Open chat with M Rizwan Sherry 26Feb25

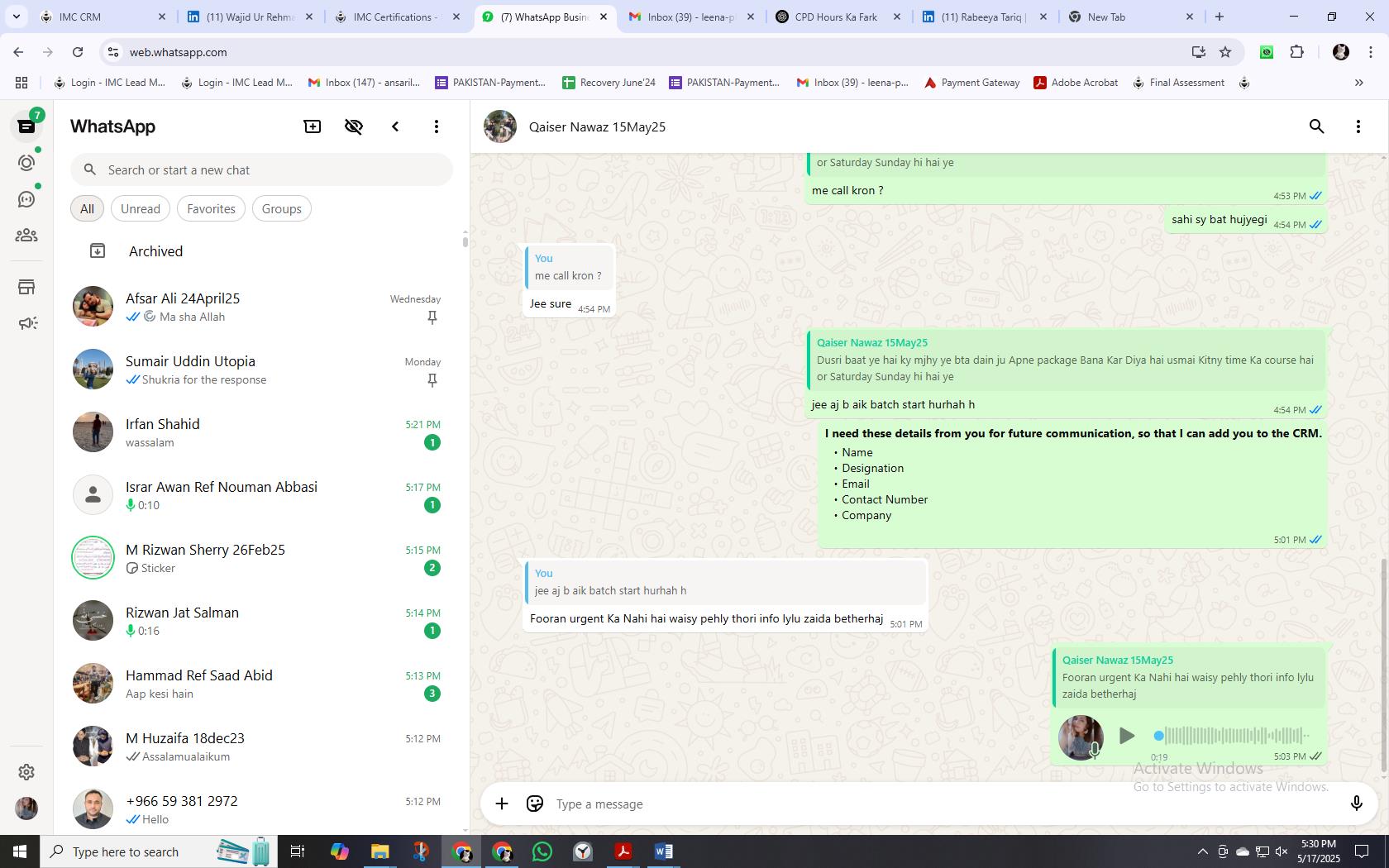point(261,558)
